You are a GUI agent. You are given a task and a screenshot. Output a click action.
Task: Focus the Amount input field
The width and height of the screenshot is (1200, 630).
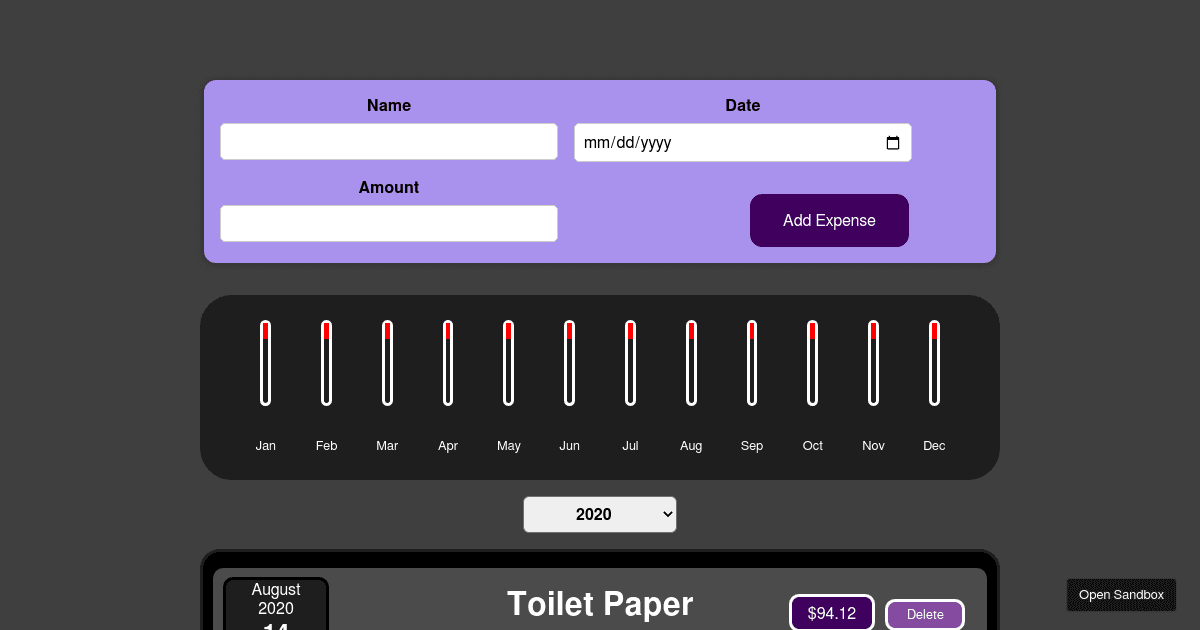click(388, 224)
